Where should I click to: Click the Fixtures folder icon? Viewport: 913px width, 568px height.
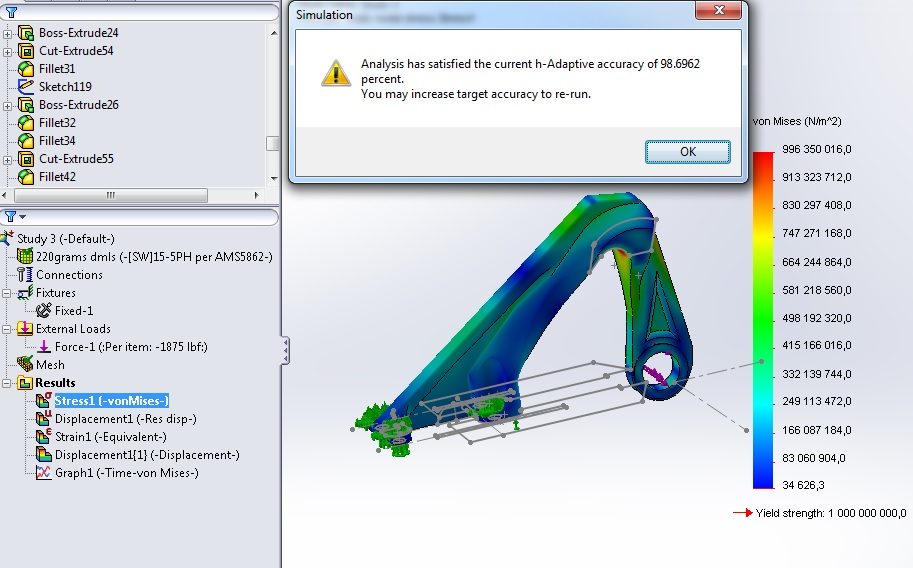coord(24,292)
